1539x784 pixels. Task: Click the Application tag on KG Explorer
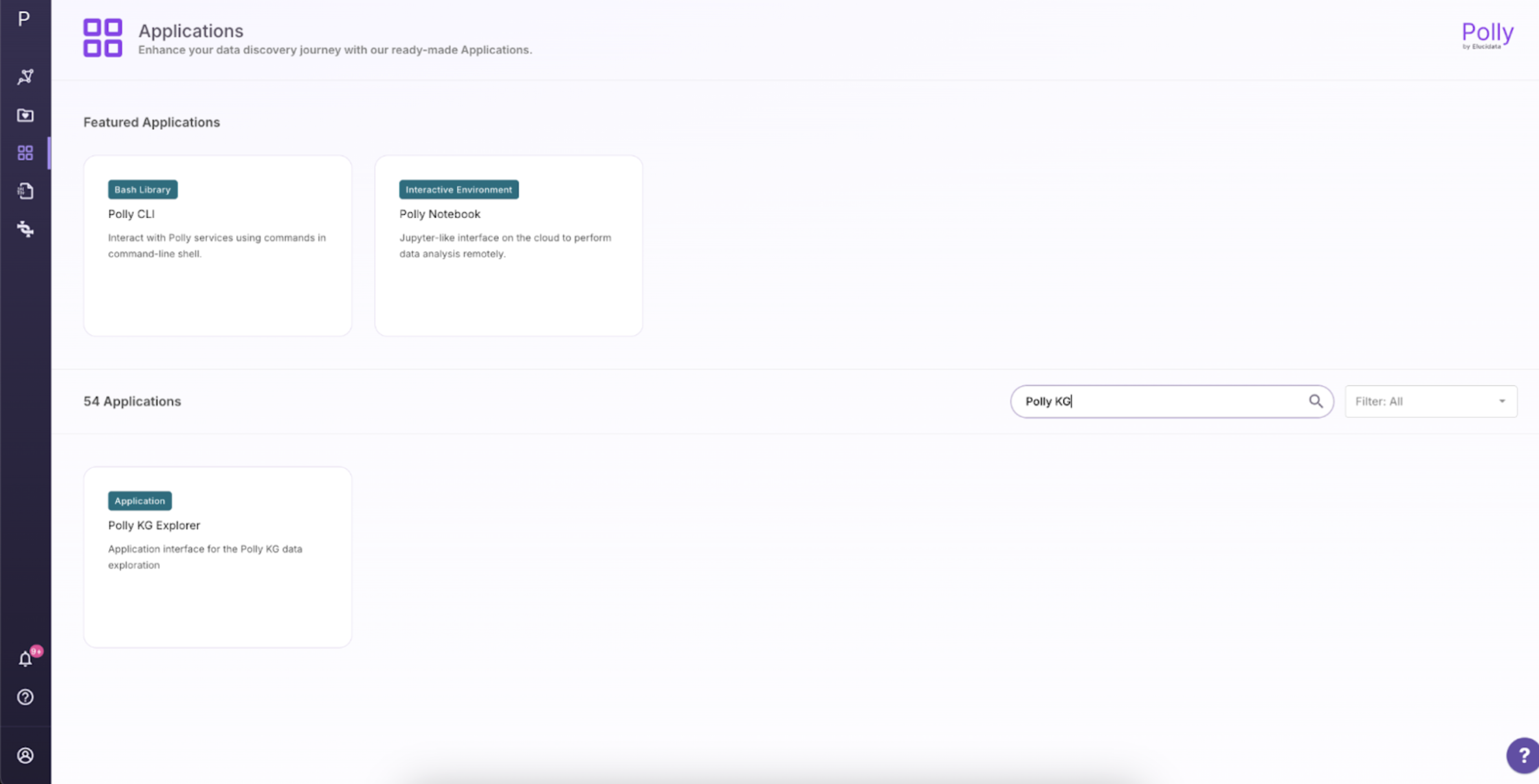[140, 501]
